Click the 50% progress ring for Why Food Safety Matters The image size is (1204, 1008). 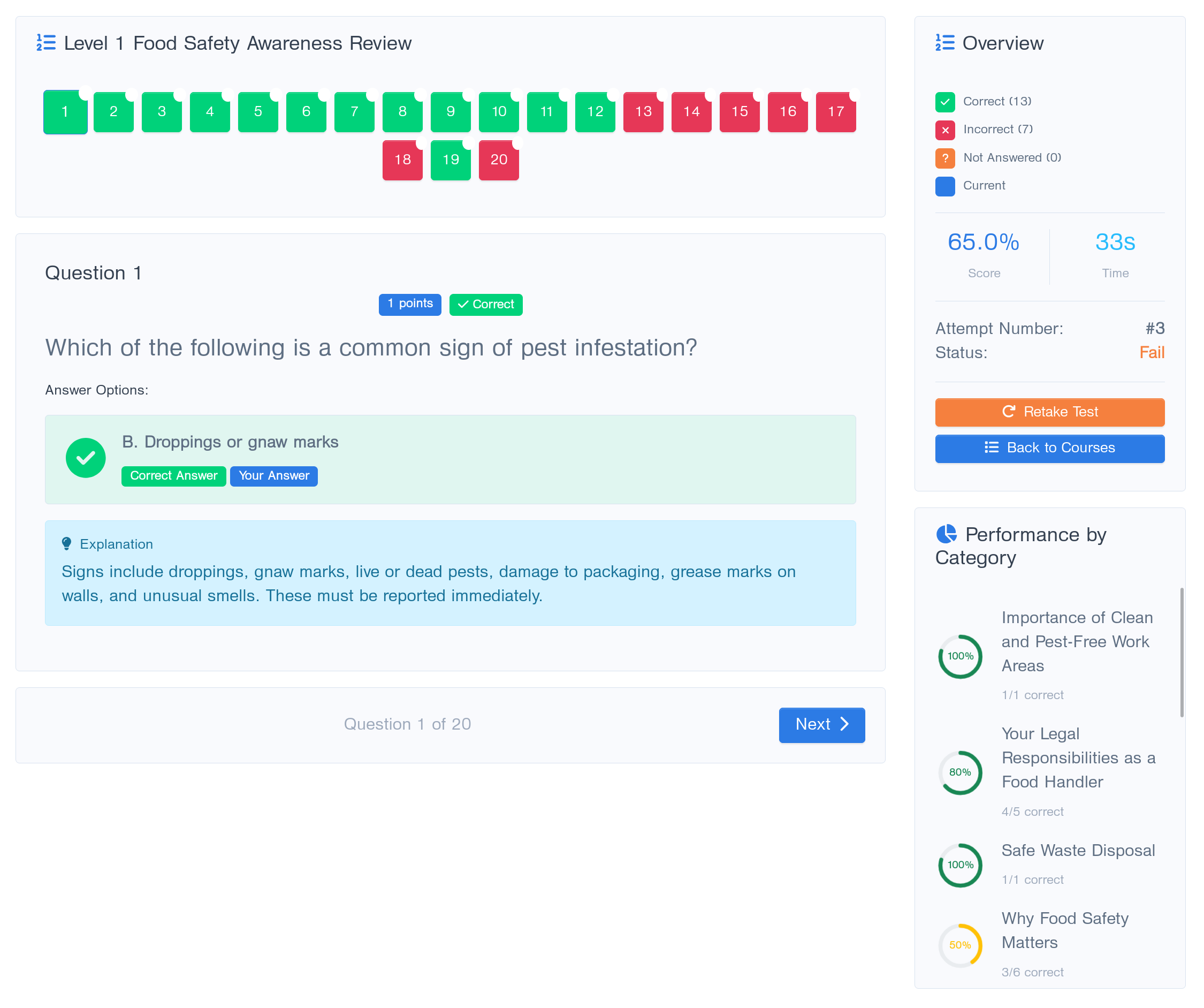960,945
